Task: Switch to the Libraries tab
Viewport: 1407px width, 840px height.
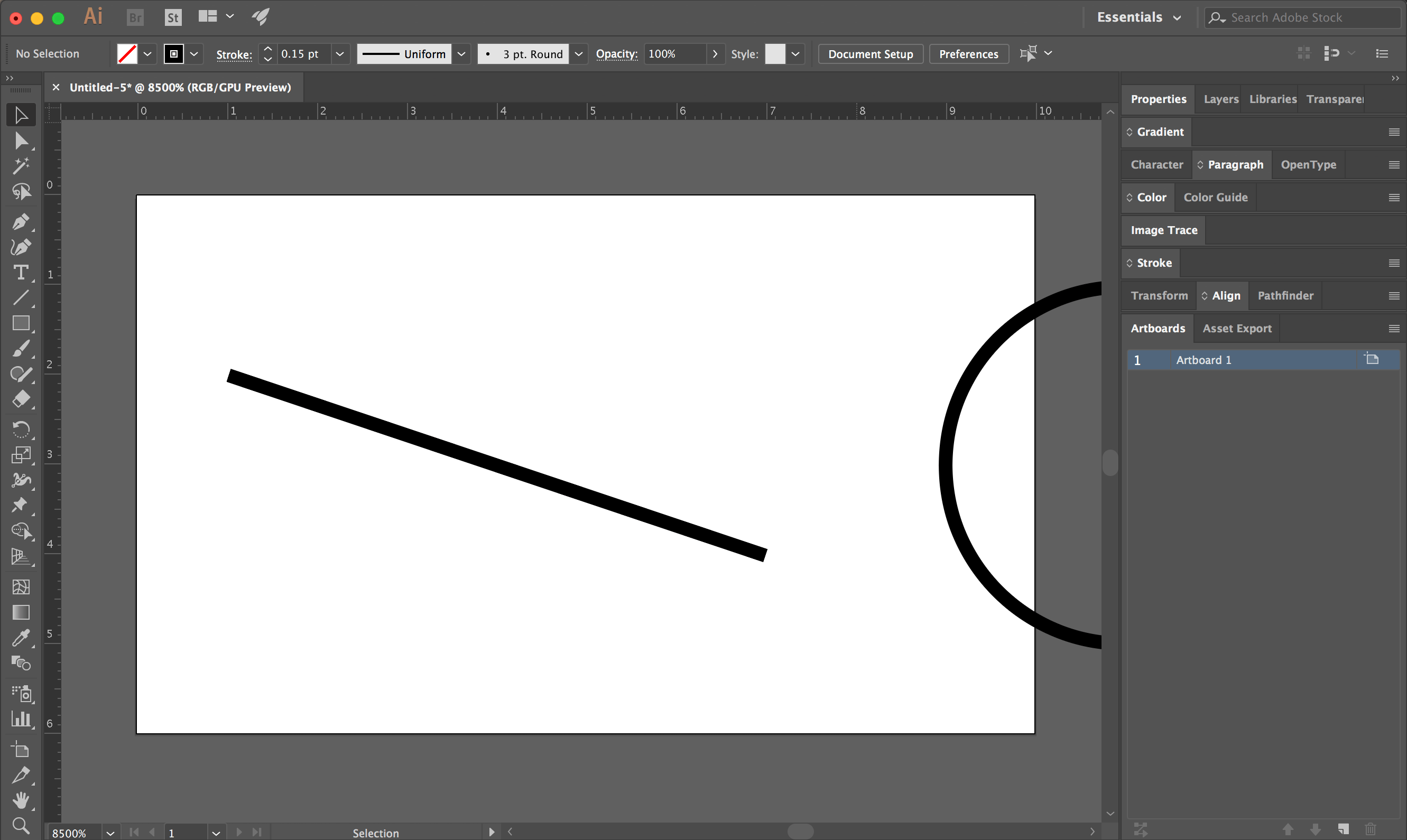Action: (1273, 99)
